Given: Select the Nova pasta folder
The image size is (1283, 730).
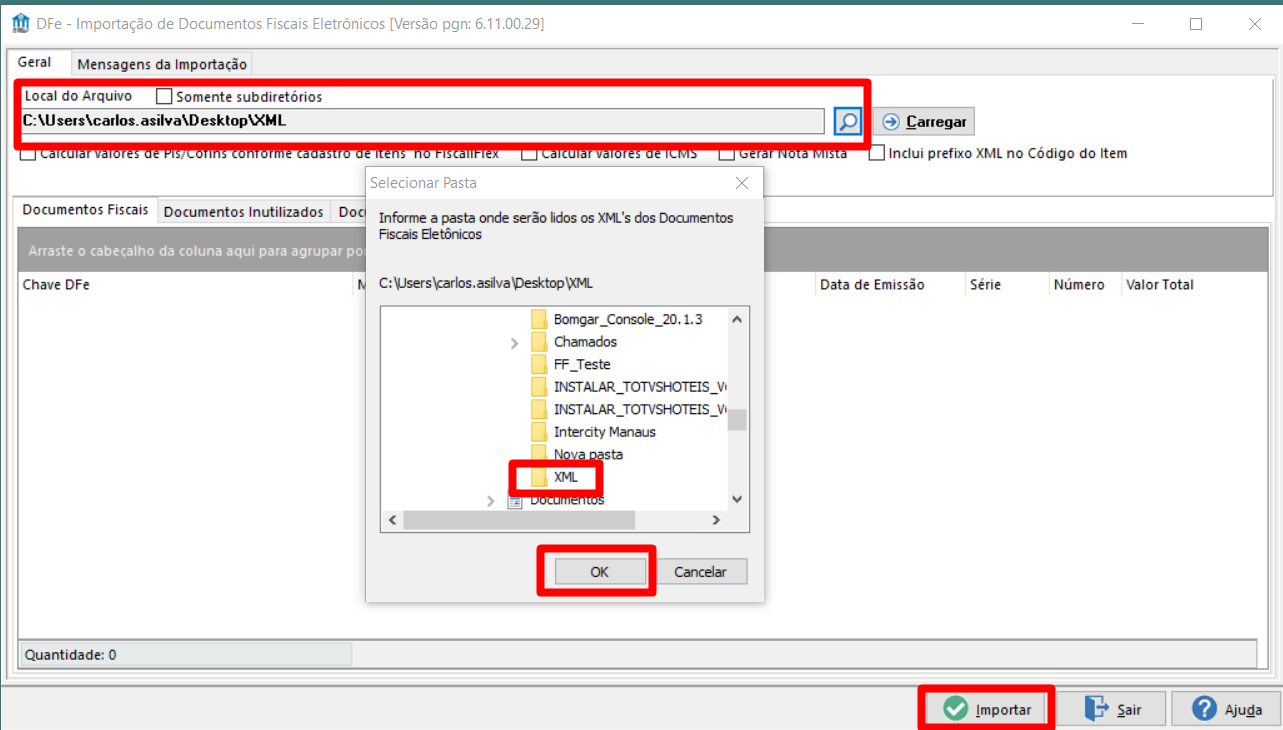Looking at the screenshot, I should pyautogui.click(x=588, y=454).
